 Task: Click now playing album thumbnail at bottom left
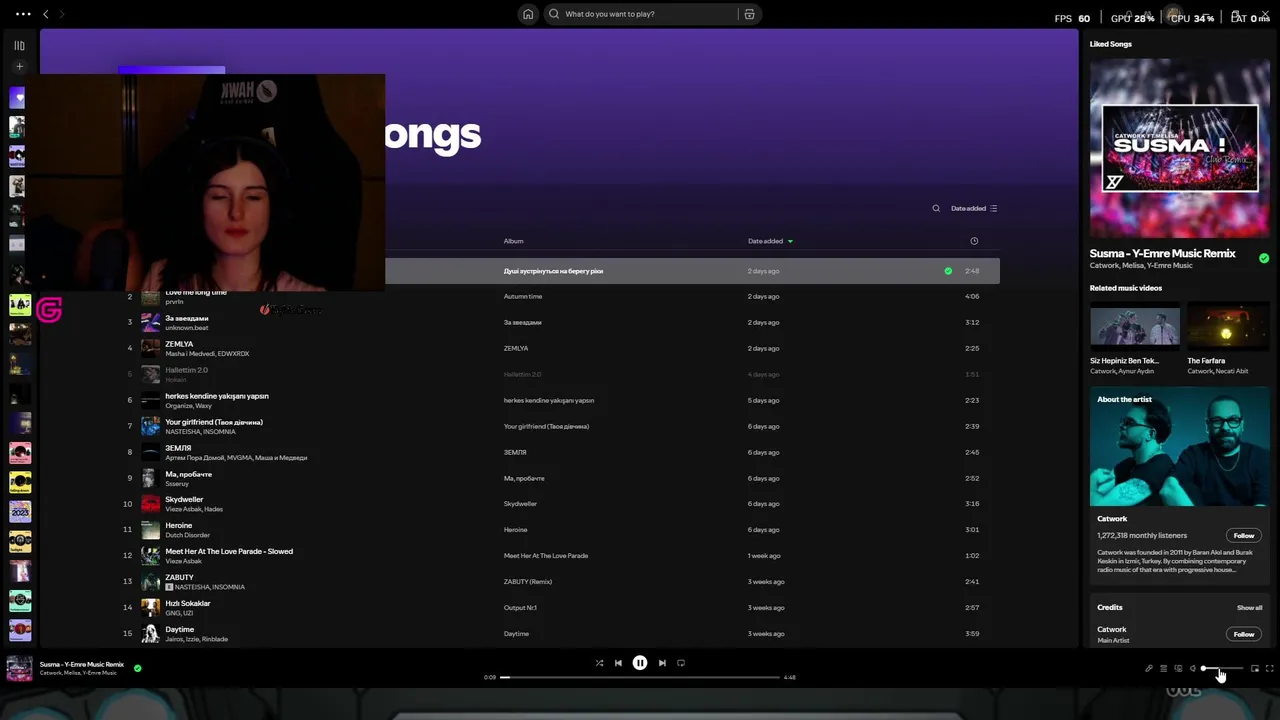[x=19, y=668]
